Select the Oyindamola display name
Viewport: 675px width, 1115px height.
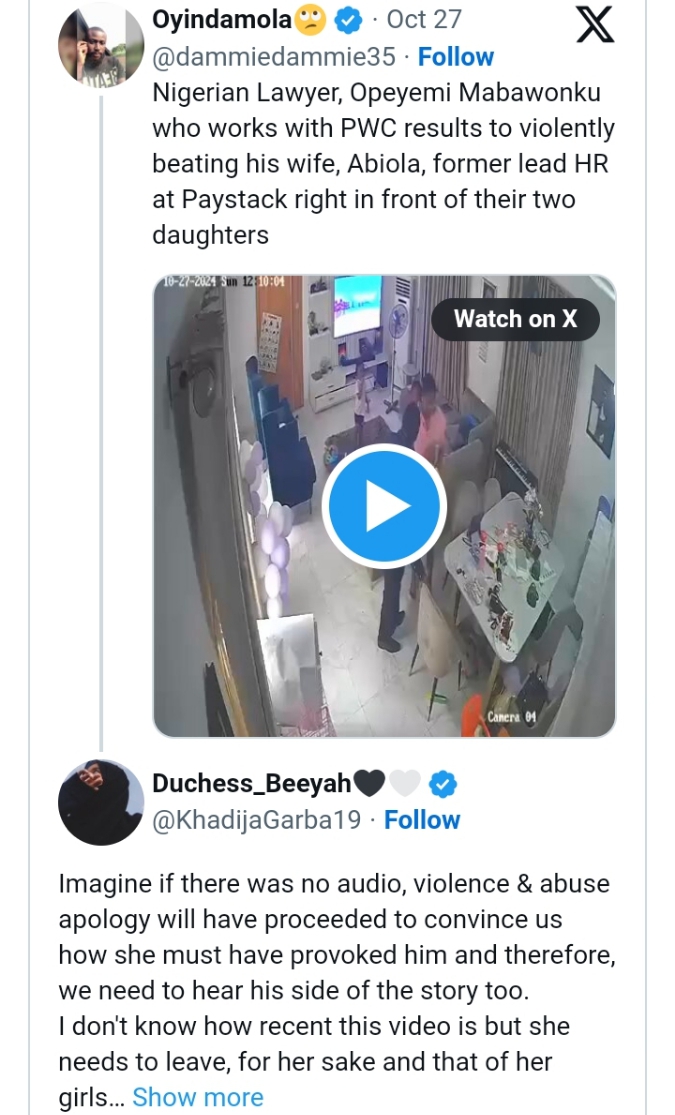click(221, 19)
